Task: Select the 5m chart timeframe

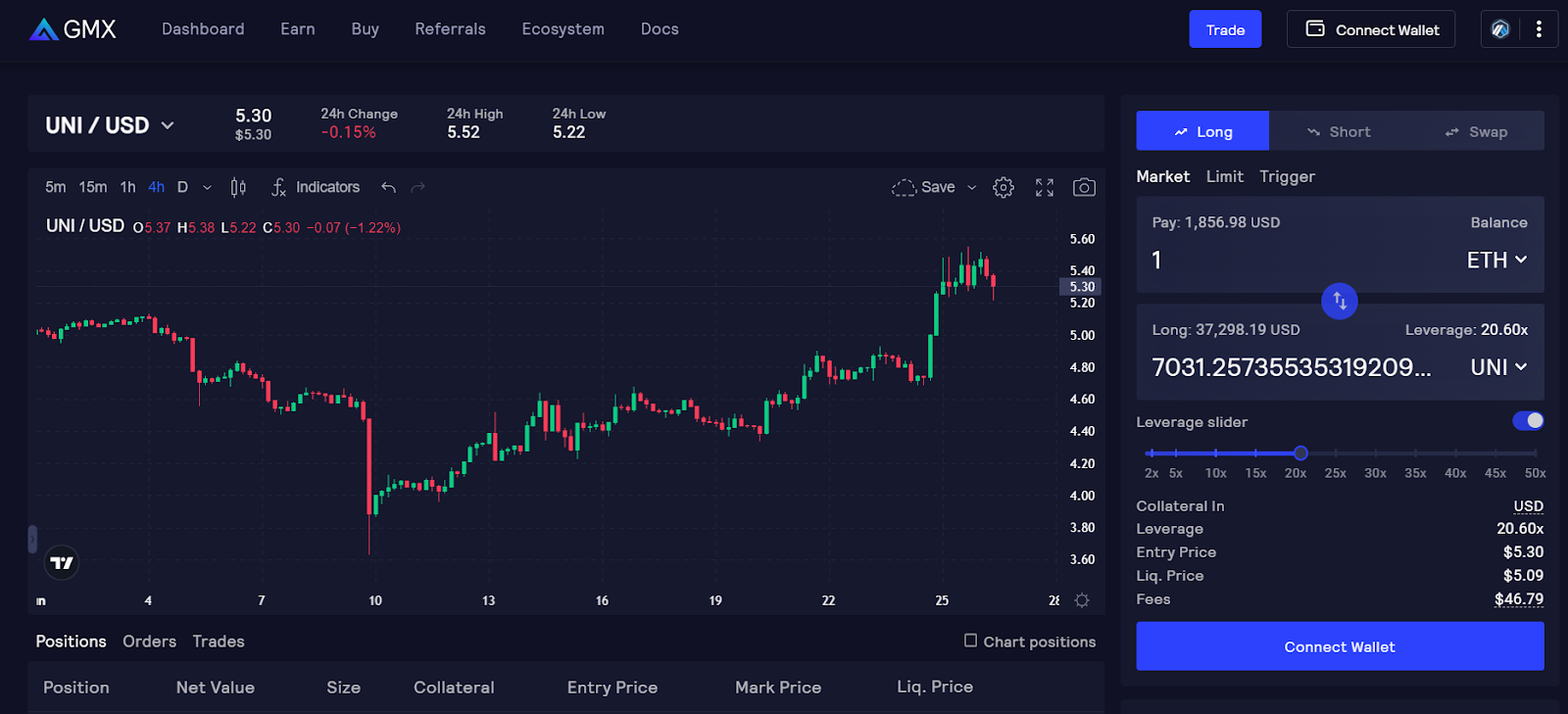Action: click(x=56, y=187)
